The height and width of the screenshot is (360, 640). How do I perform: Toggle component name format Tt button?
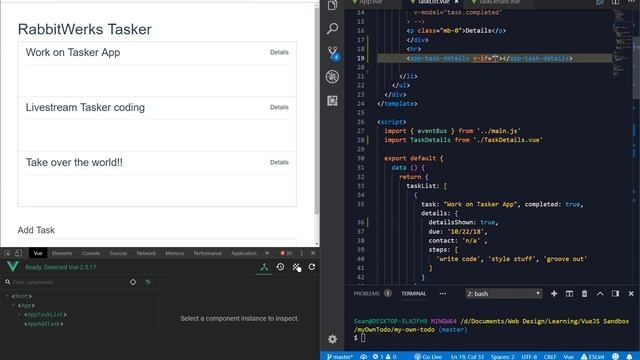tap(148, 282)
